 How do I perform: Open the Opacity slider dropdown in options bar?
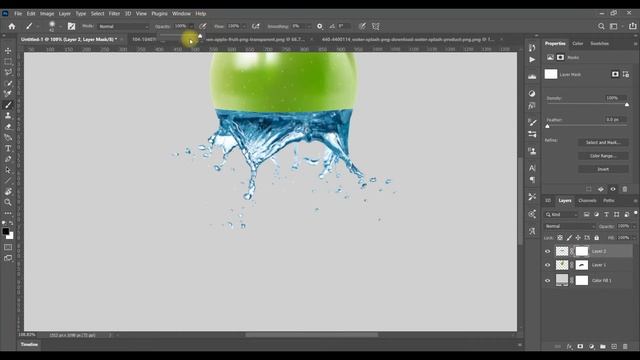tap(191, 27)
